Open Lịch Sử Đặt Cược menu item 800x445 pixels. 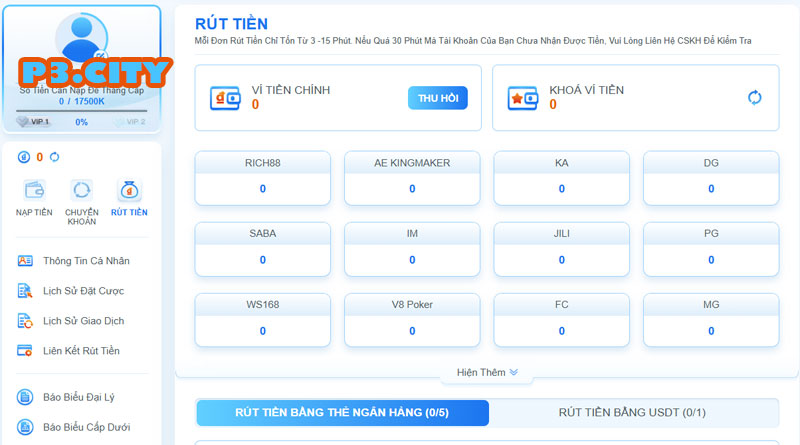click(82, 291)
